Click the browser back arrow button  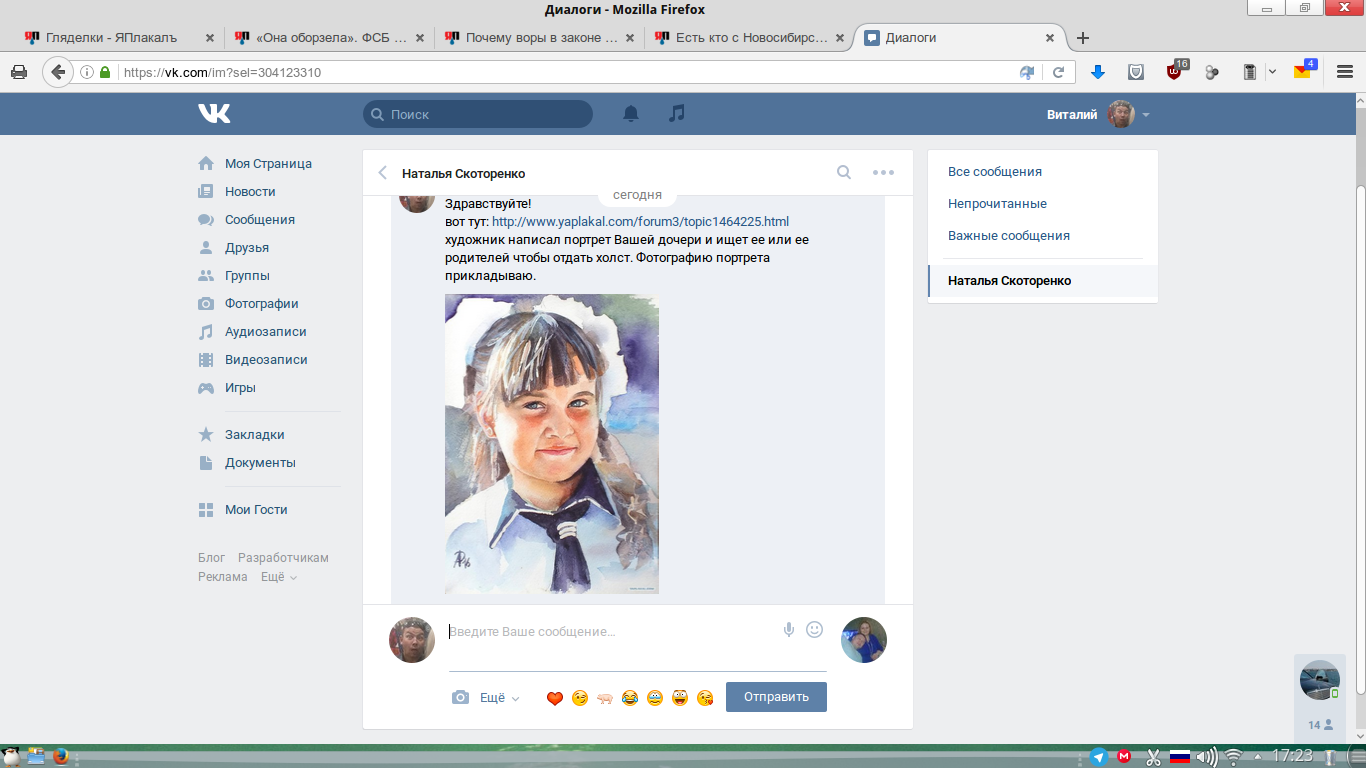coord(58,72)
